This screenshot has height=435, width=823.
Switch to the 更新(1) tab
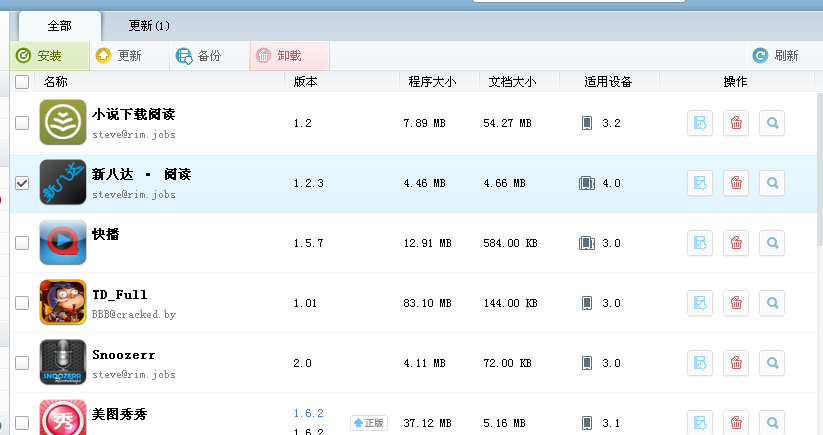(x=150, y=25)
